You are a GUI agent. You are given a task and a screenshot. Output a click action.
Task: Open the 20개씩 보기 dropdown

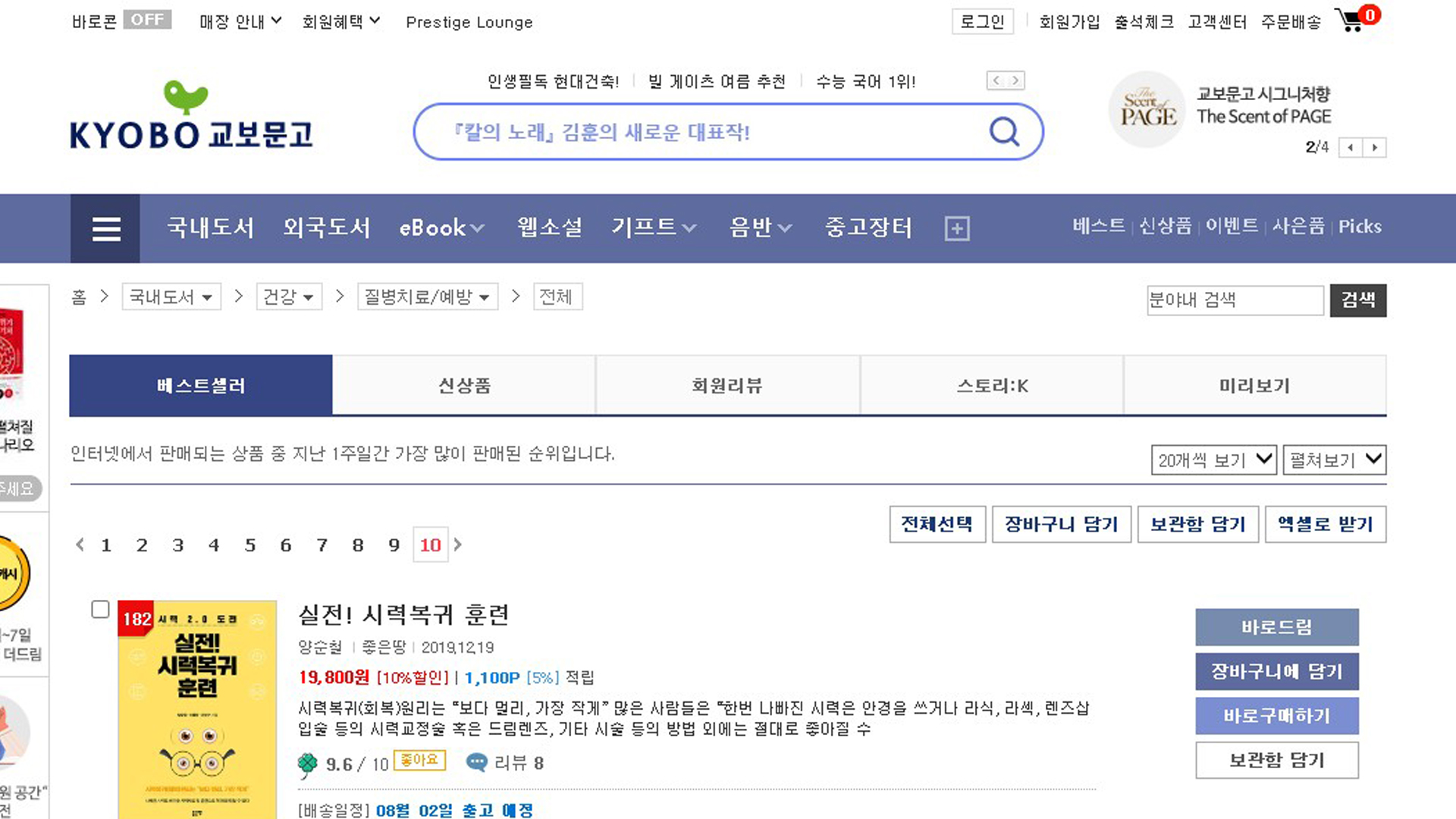coord(1213,460)
